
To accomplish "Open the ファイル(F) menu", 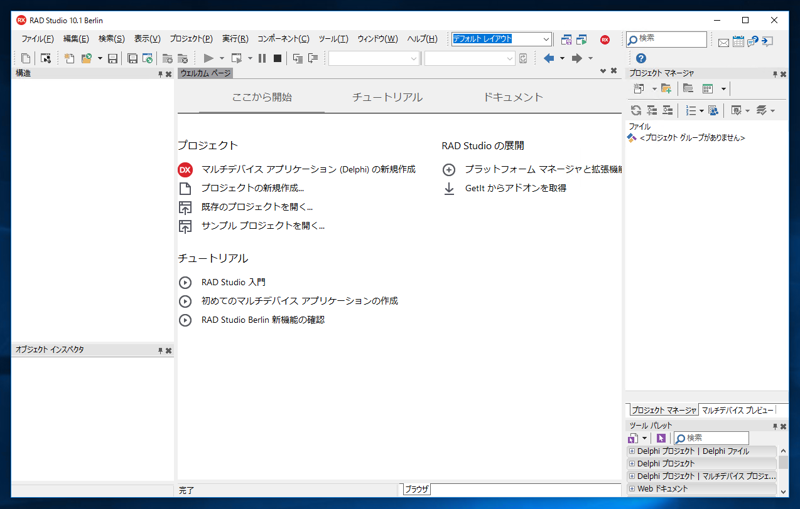I will [x=37, y=39].
